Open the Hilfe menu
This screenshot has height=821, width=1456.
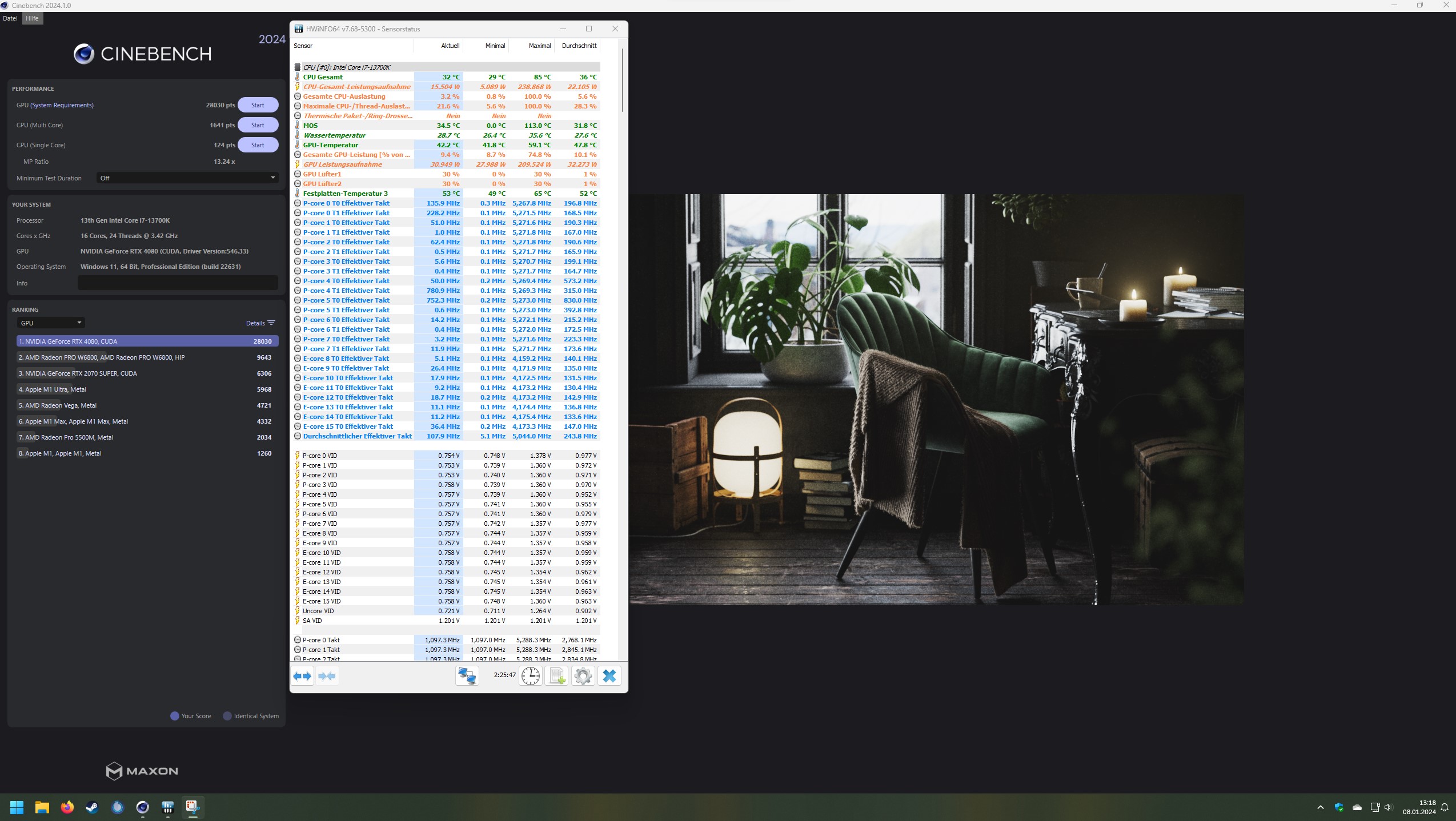(32, 18)
